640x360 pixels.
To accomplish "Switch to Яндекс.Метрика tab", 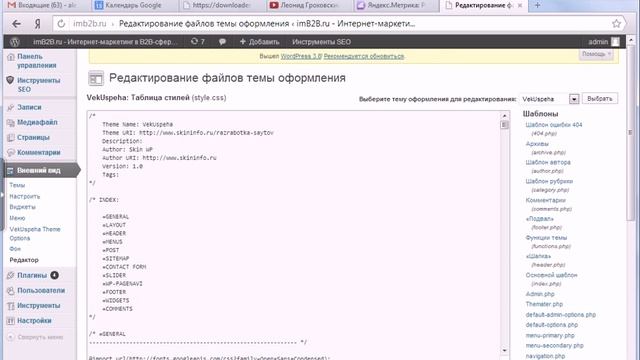I will (395, 5).
